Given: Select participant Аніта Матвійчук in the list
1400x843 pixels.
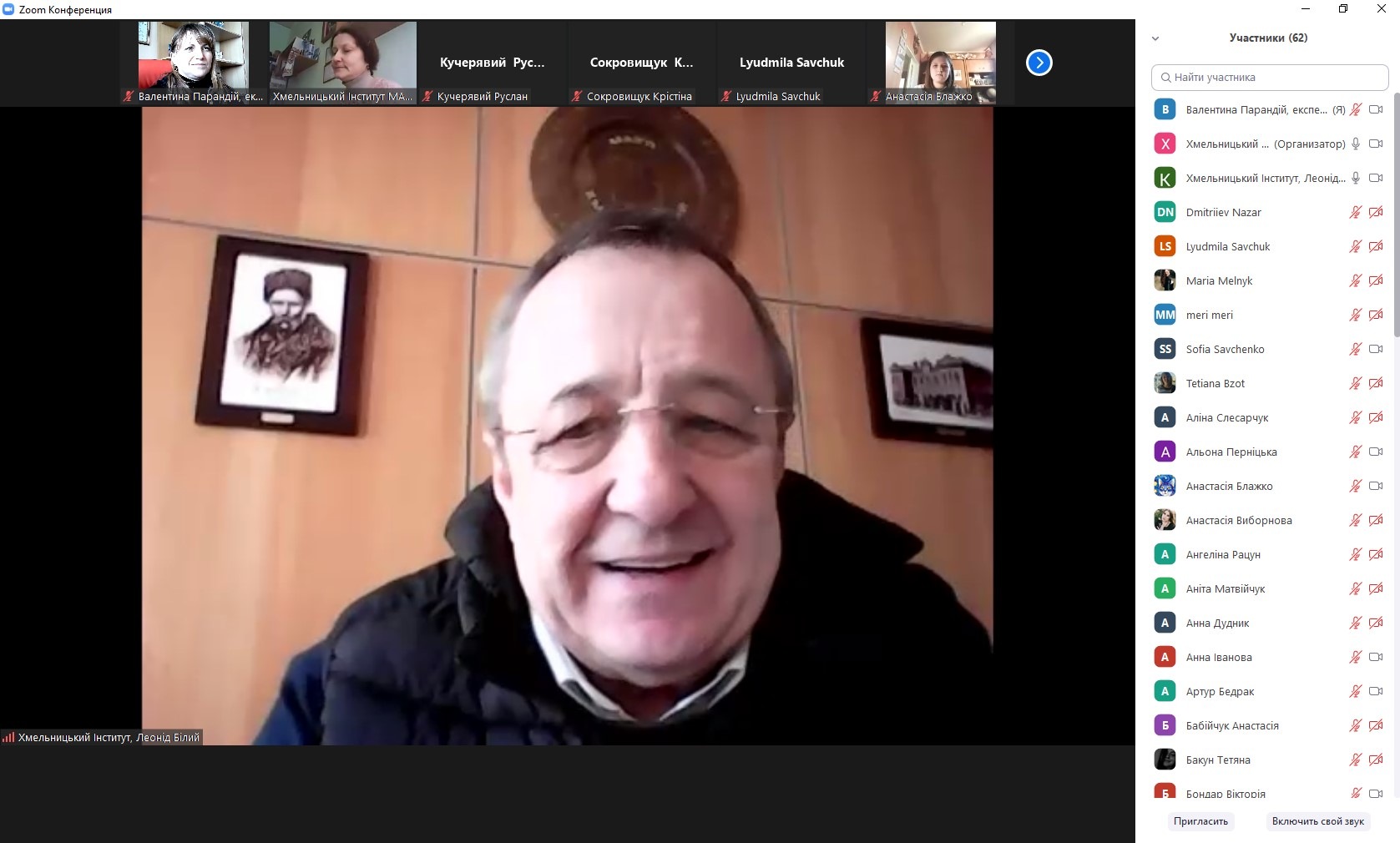Looking at the screenshot, I should point(1269,588).
